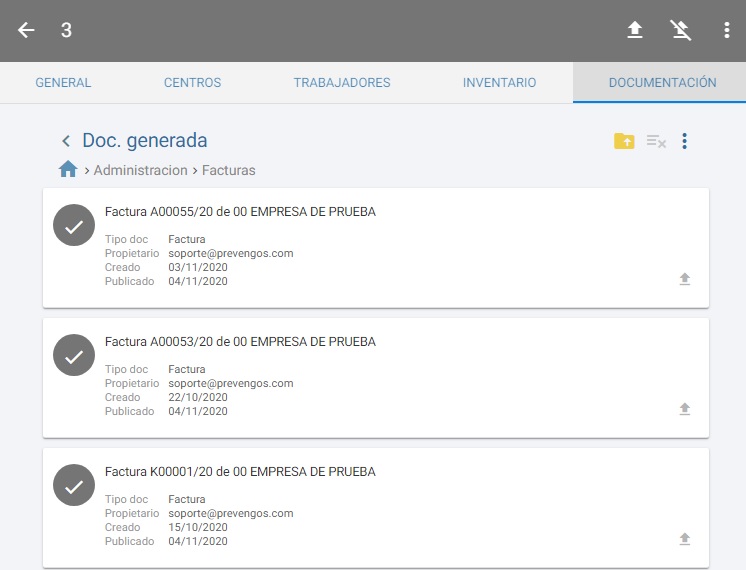The image size is (746, 570).
Task: Switch to the General tab
Action: (63, 83)
